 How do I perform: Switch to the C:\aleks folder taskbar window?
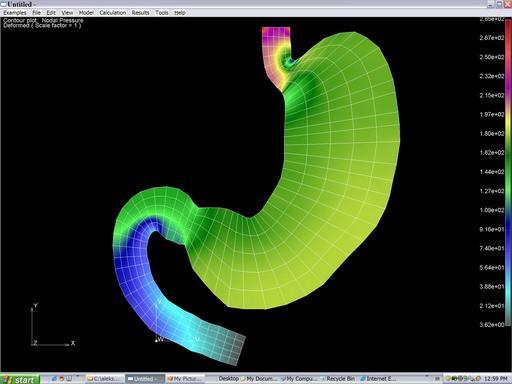pyautogui.click(x=104, y=379)
